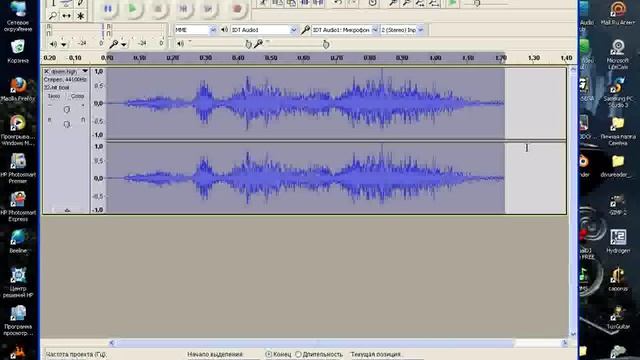640x360 pixels.
Task: Click the vertical scrollbar down arrow
Action: pos(573,334)
